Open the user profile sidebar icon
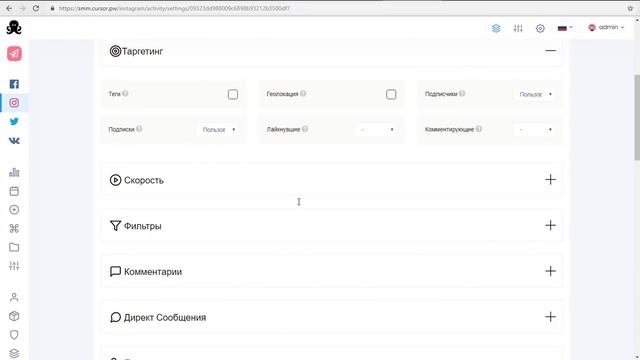Viewport: 640px width, 360px height. (14, 297)
